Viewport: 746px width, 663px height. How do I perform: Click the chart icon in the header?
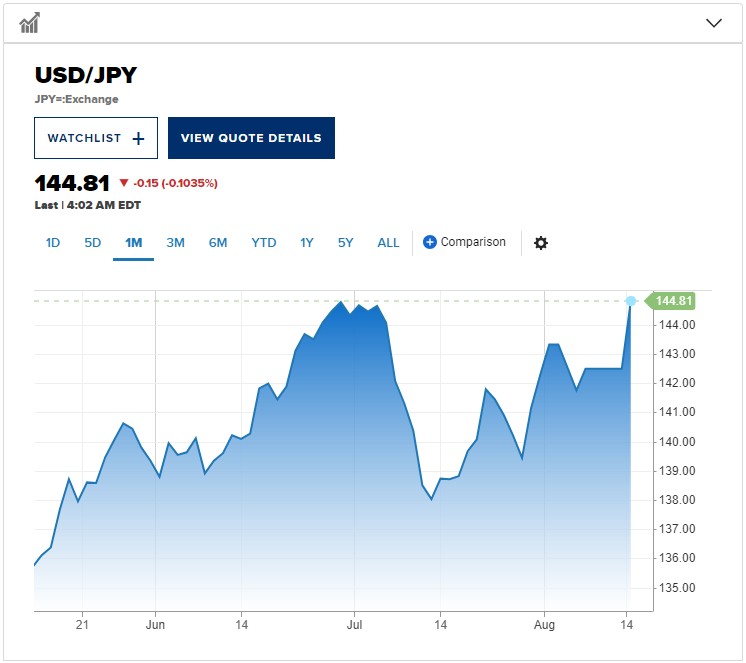click(29, 23)
